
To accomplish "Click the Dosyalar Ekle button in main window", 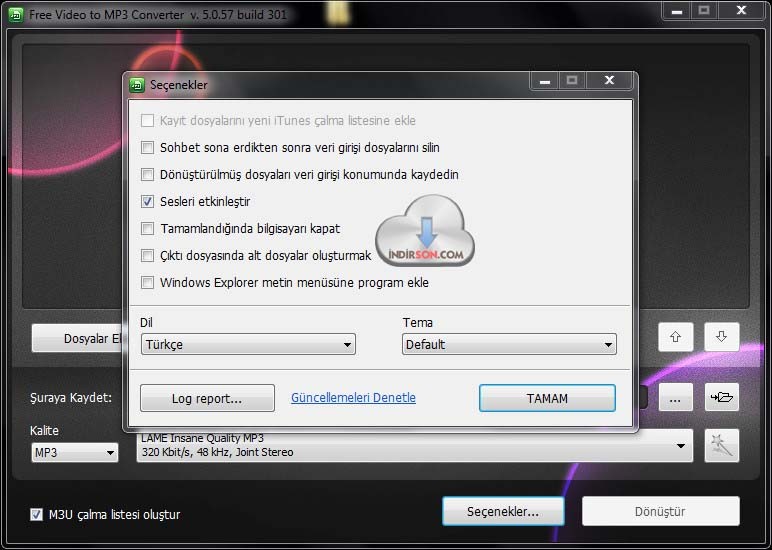I will pos(78,338).
